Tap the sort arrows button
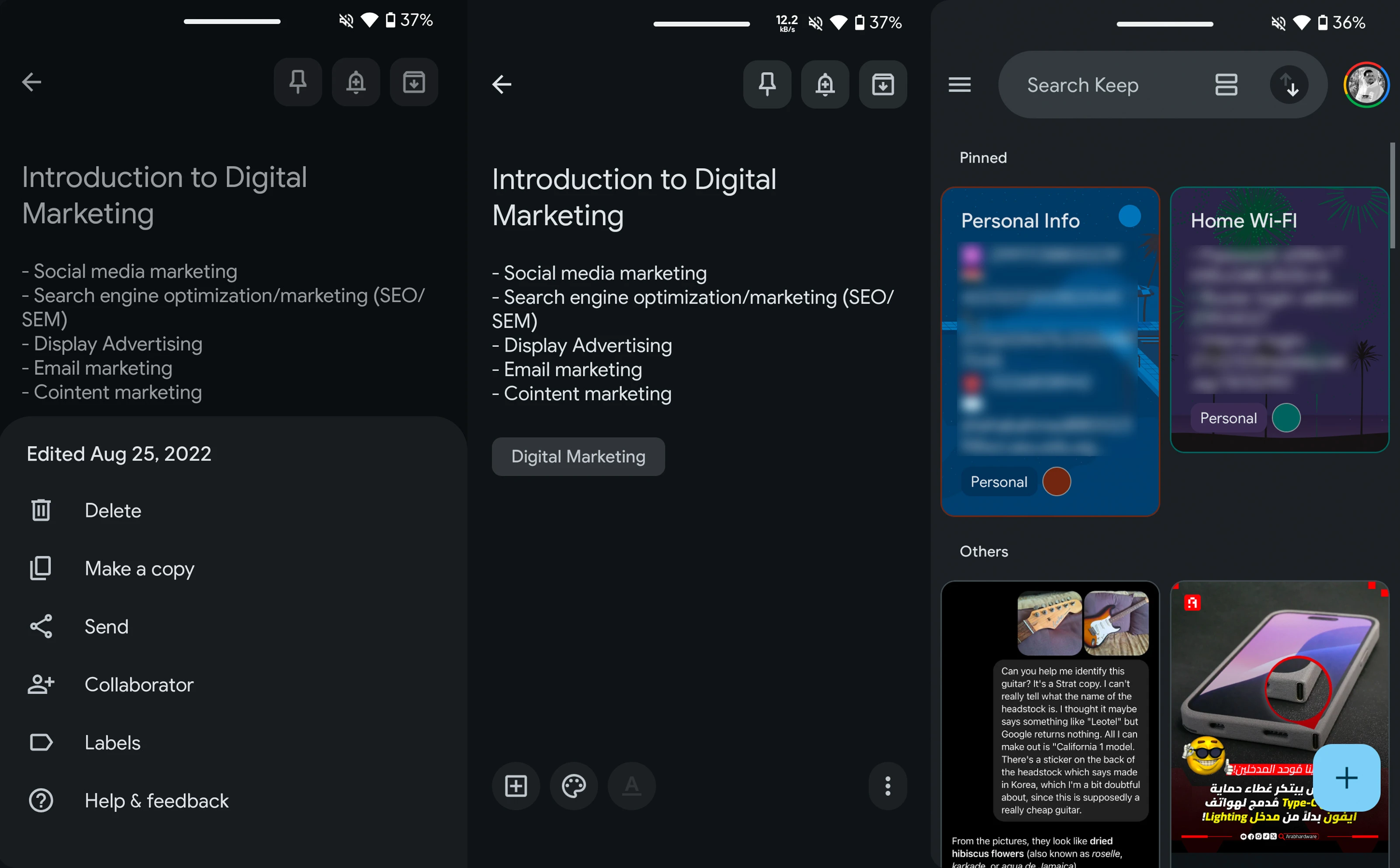Image resolution: width=1400 pixels, height=868 pixels. coord(1289,85)
